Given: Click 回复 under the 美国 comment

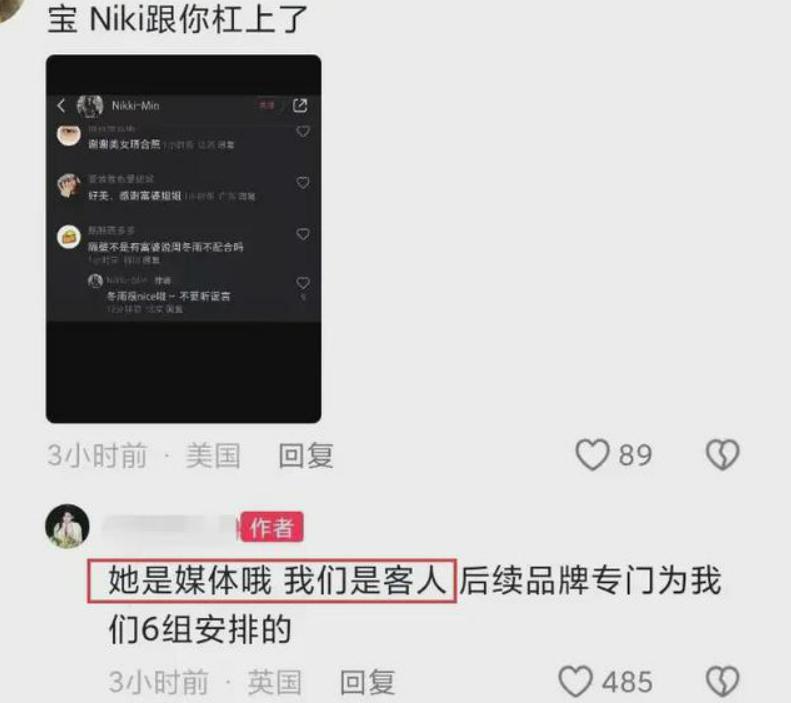Looking at the screenshot, I should [x=306, y=455].
